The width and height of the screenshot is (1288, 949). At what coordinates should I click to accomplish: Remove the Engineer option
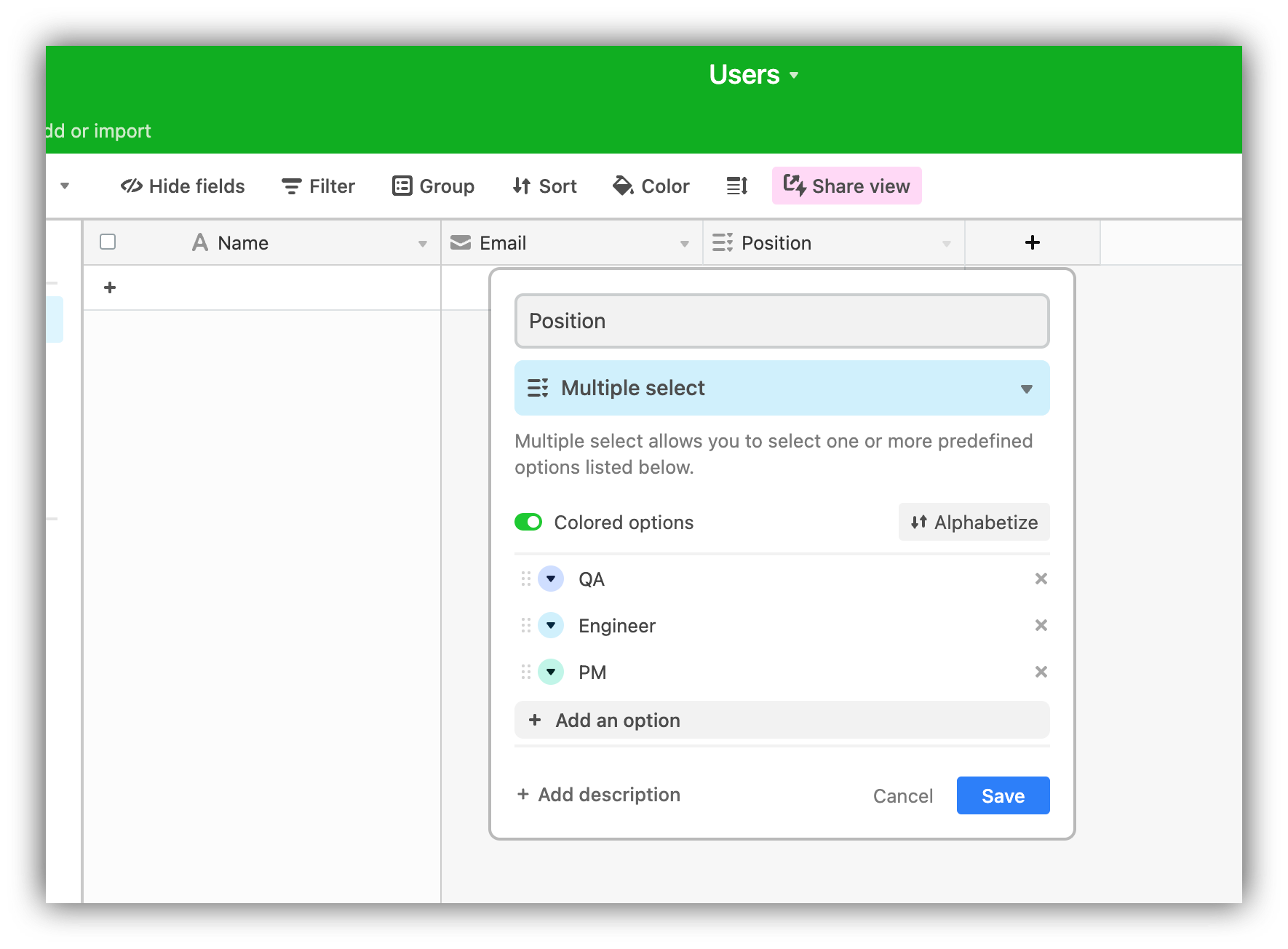[x=1041, y=624]
